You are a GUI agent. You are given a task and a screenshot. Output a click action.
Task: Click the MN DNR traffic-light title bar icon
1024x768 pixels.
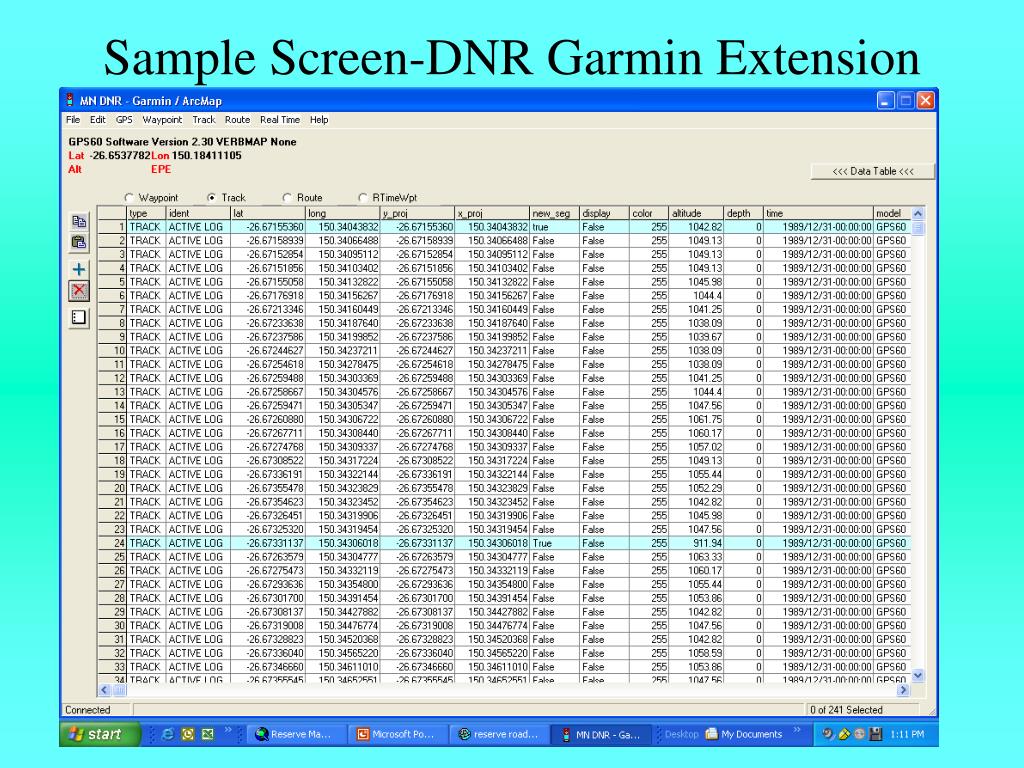(70, 101)
